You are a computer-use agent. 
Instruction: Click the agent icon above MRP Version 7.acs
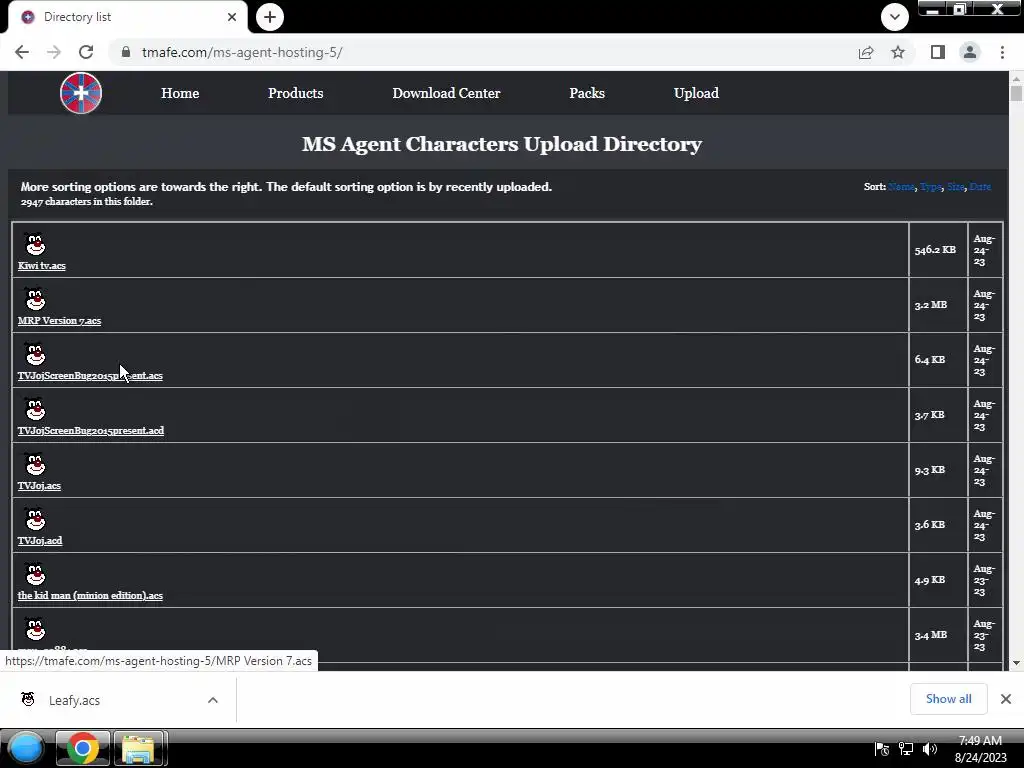tap(35, 298)
